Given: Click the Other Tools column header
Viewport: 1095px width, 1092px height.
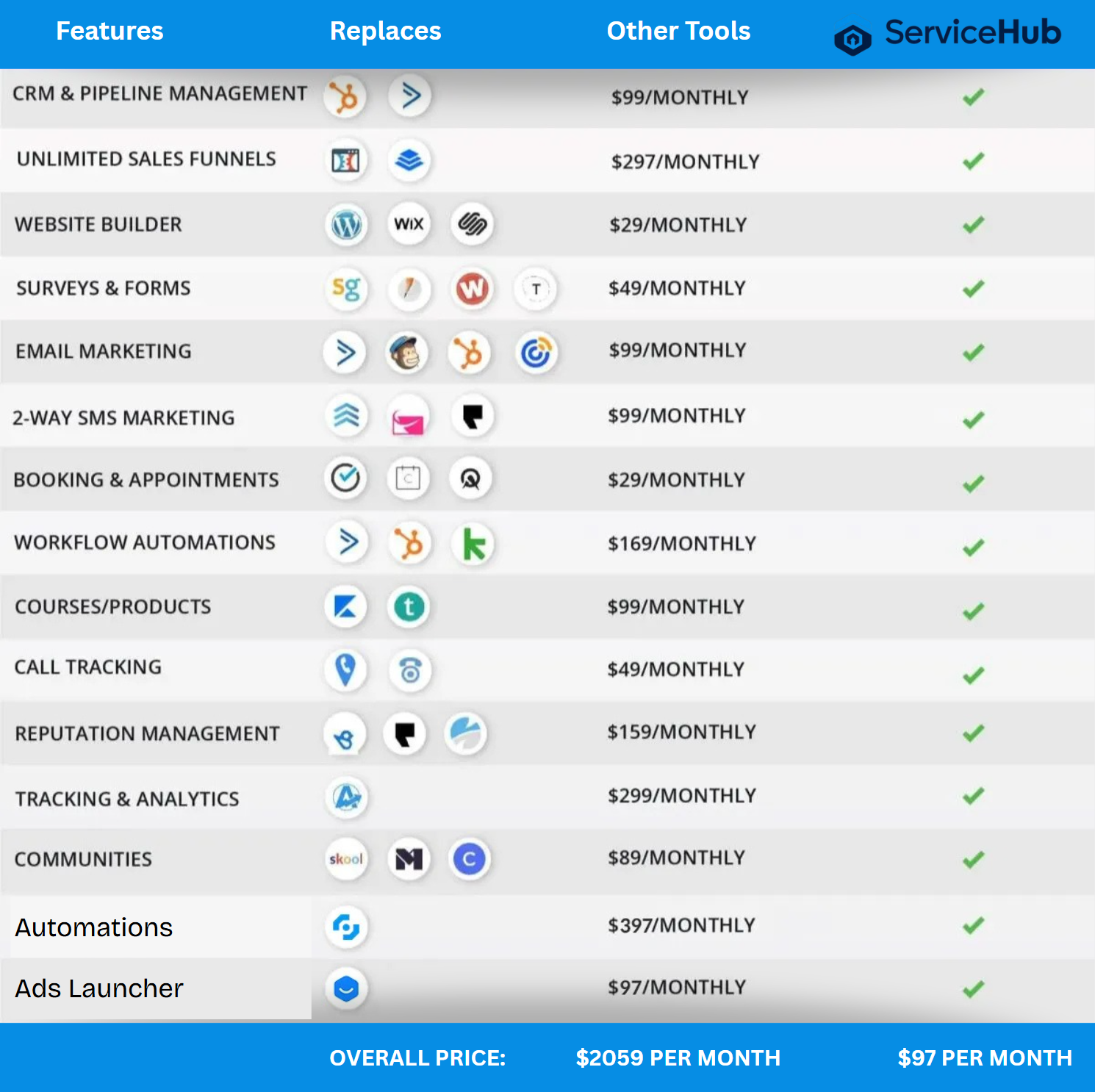Looking at the screenshot, I should [678, 31].
